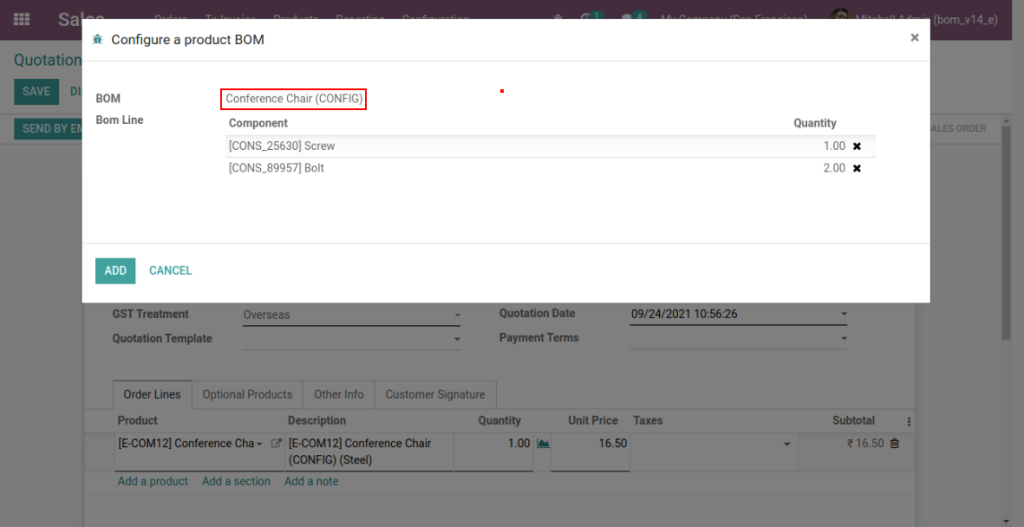Click the forecast chart icon beside quantity
The width and height of the screenshot is (1024, 527).
coord(543,443)
